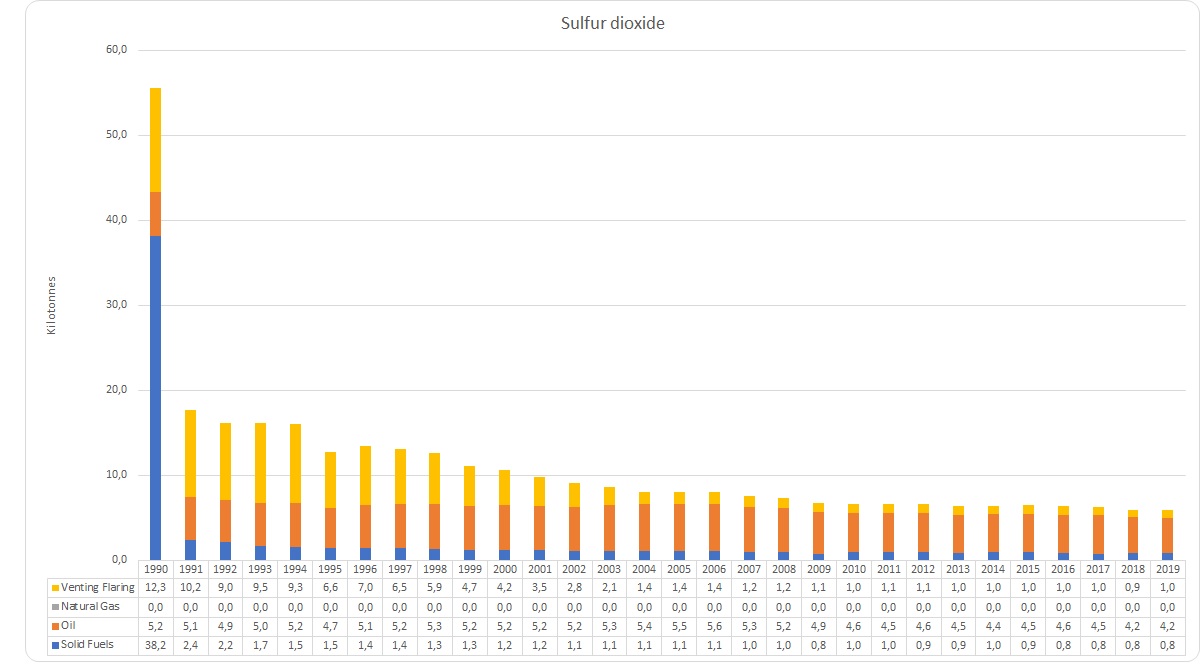Click the yellow Venting Flaring legend swatch
The height and width of the screenshot is (665, 1204).
point(53,587)
